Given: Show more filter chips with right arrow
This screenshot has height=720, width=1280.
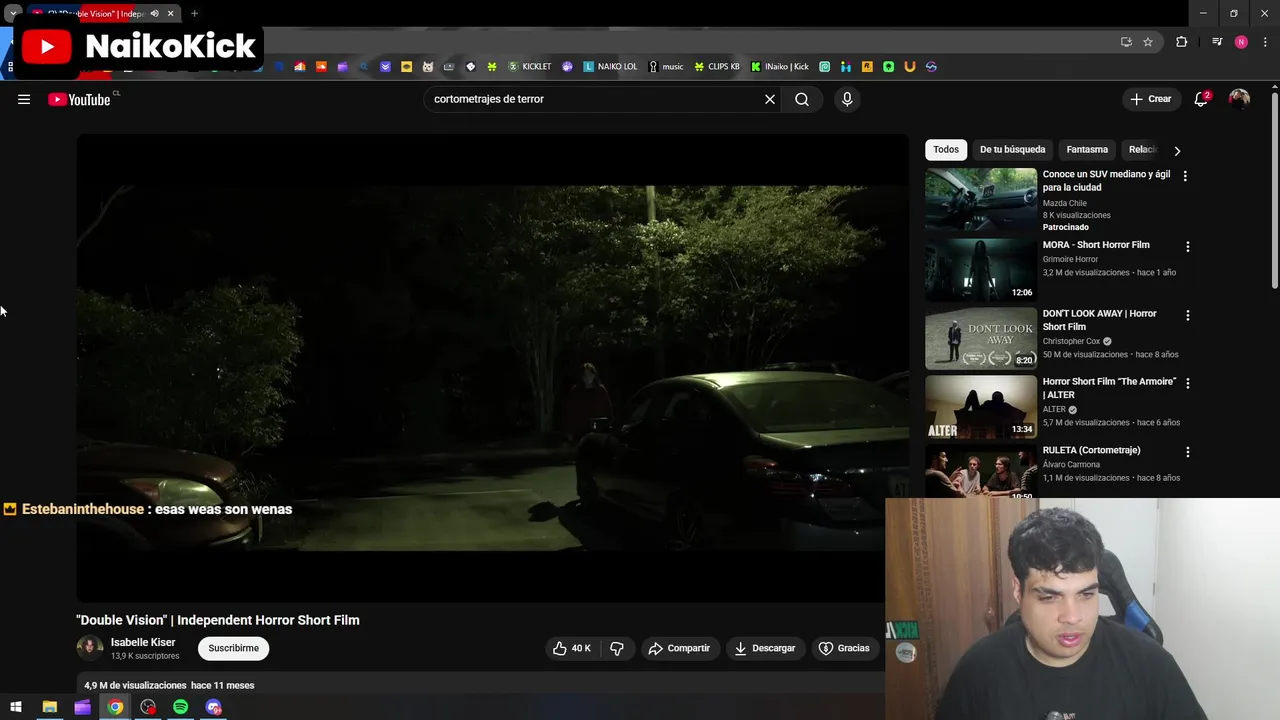Looking at the screenshot, I should pyautogui.click(x=1177, y=150).
